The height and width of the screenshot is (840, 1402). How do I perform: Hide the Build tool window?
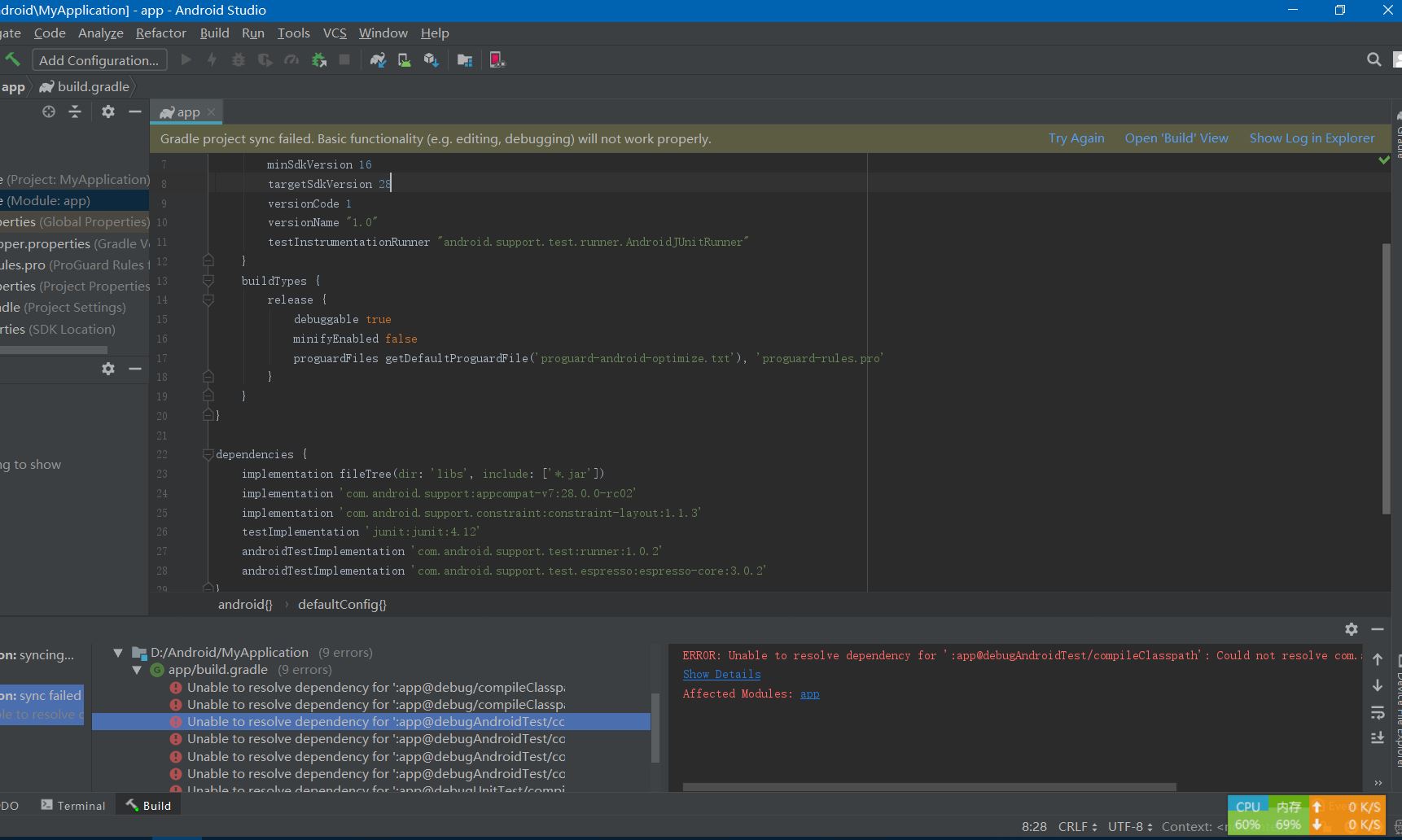[x=1378, y=629]
